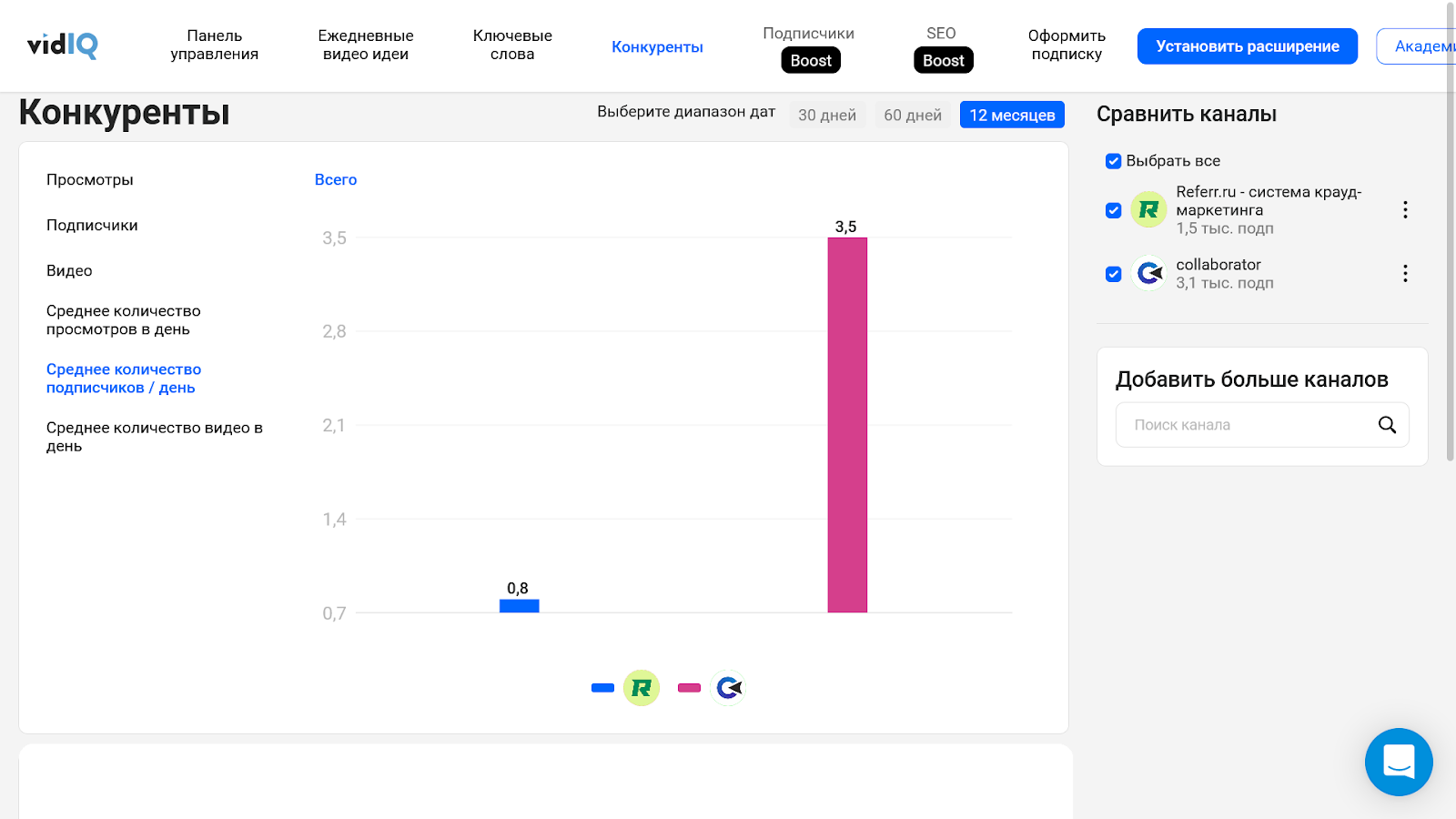Image resolution: width=1456 pixels, height=819 pixels.
Task: Open the chat support bubble icon
Action: [x=1398, y=762]
